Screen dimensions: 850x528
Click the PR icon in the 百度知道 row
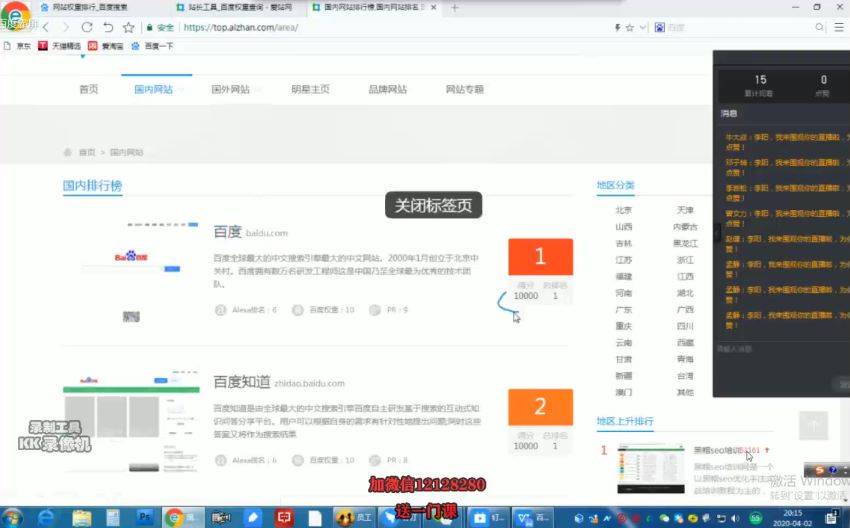tap(375, 460)
